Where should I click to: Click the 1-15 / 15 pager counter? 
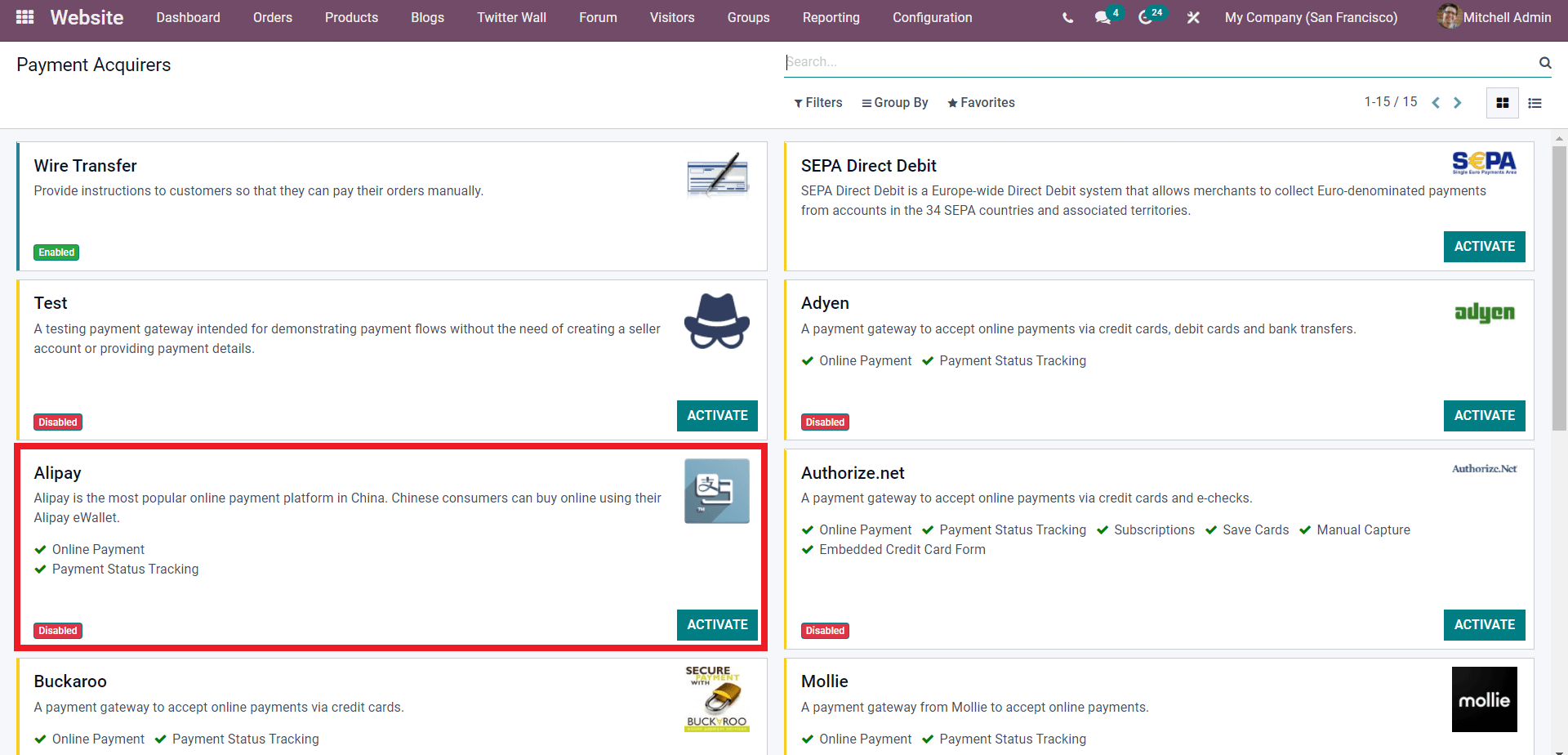1390,102
